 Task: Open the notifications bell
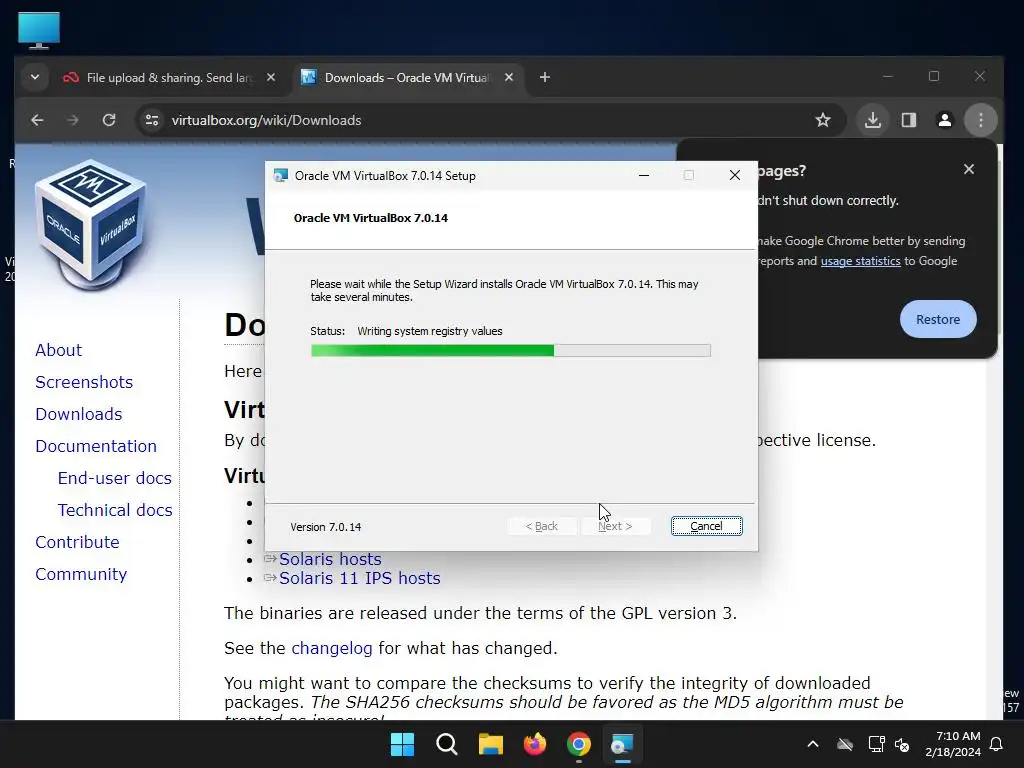click(x=997, y=744)
